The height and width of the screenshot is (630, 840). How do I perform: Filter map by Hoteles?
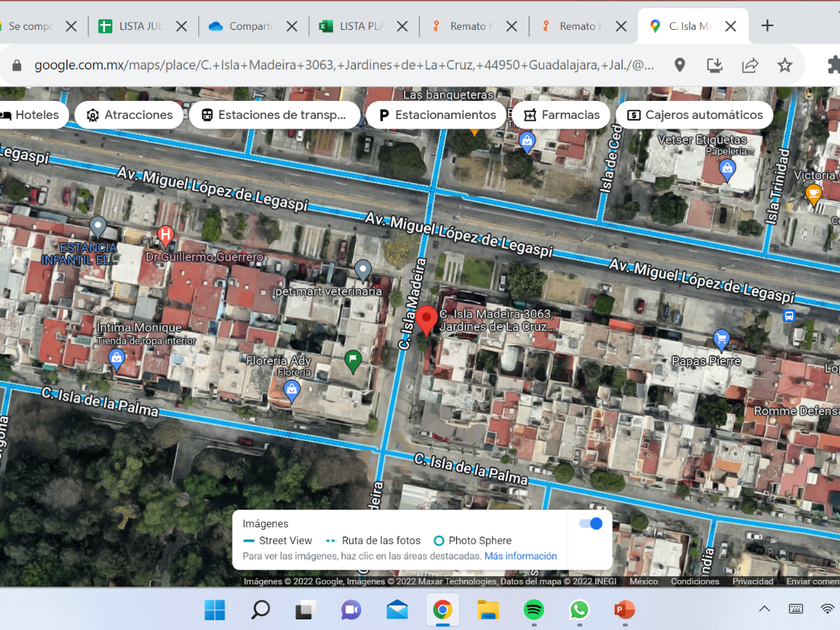[33, 115]
